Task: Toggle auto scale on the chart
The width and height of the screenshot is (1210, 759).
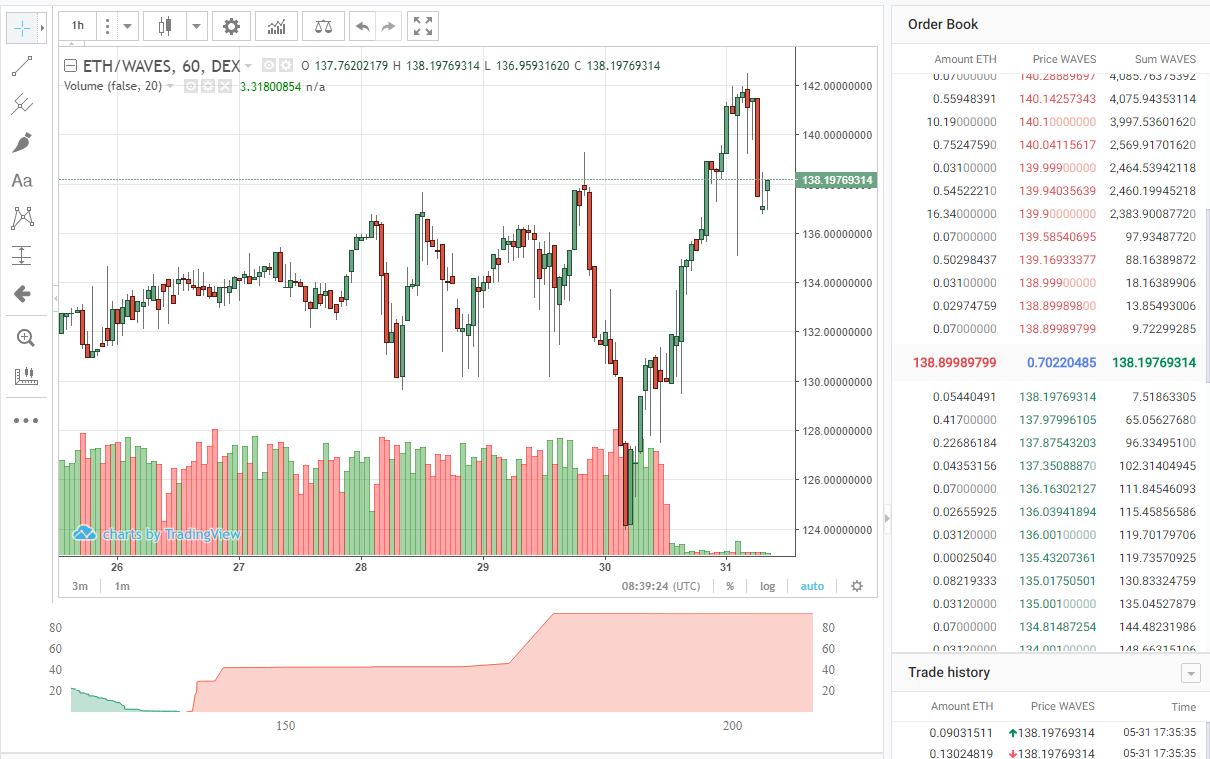Action: click(812, 586)
